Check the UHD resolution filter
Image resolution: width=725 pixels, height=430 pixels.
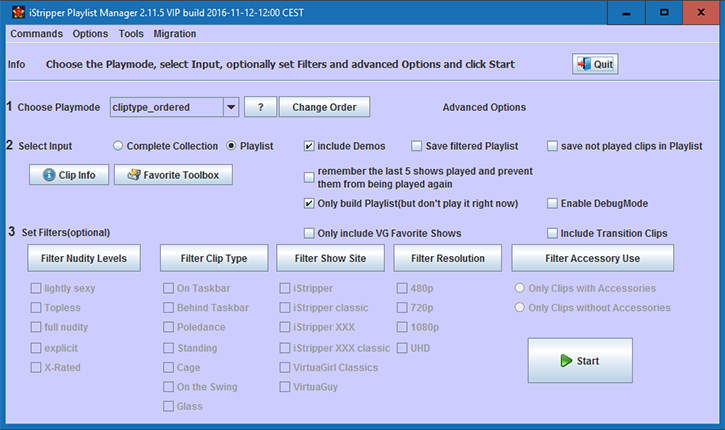[402, 348]
